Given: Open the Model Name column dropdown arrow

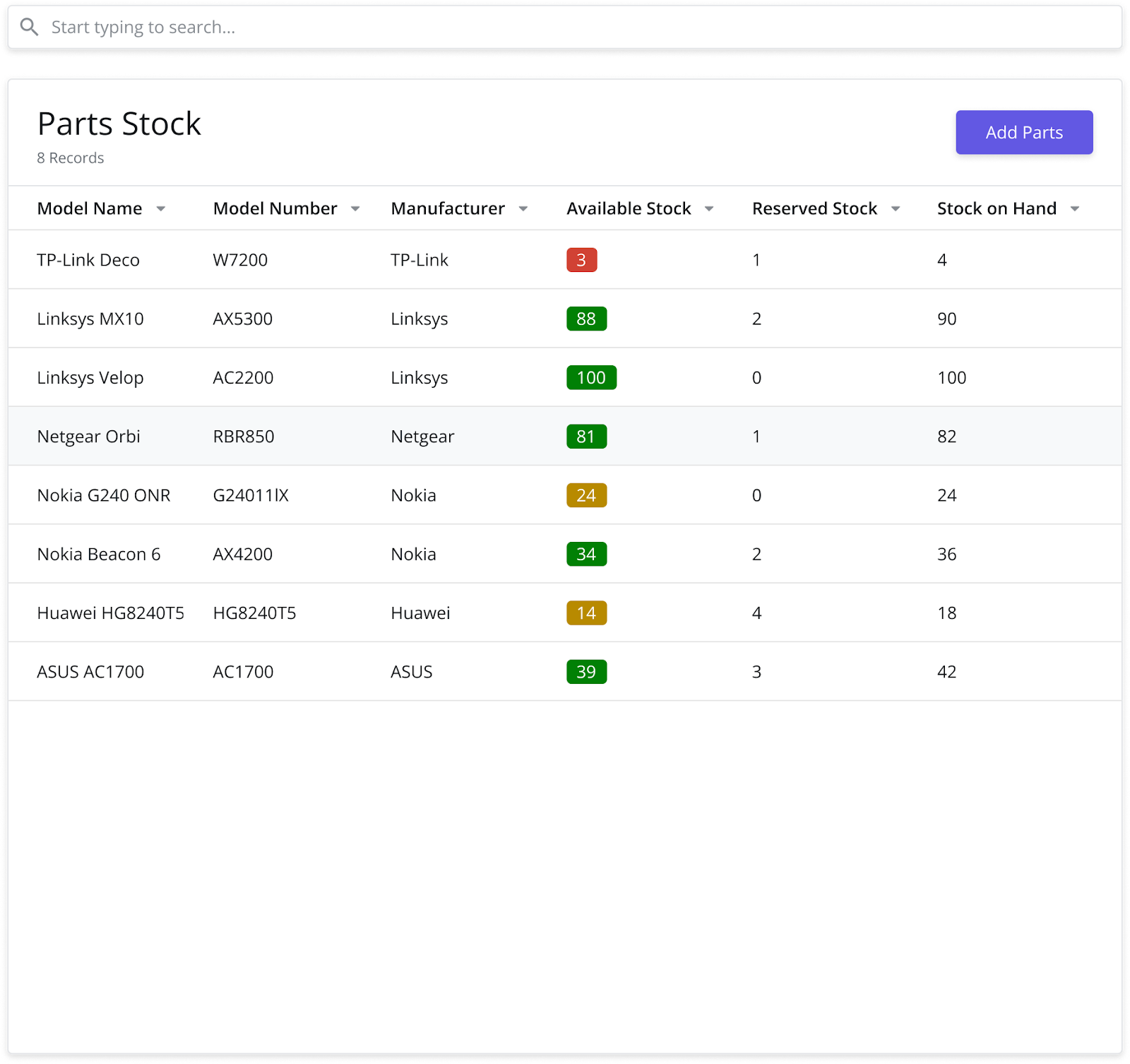Looking at the screenshot, I should coord(161,208).
